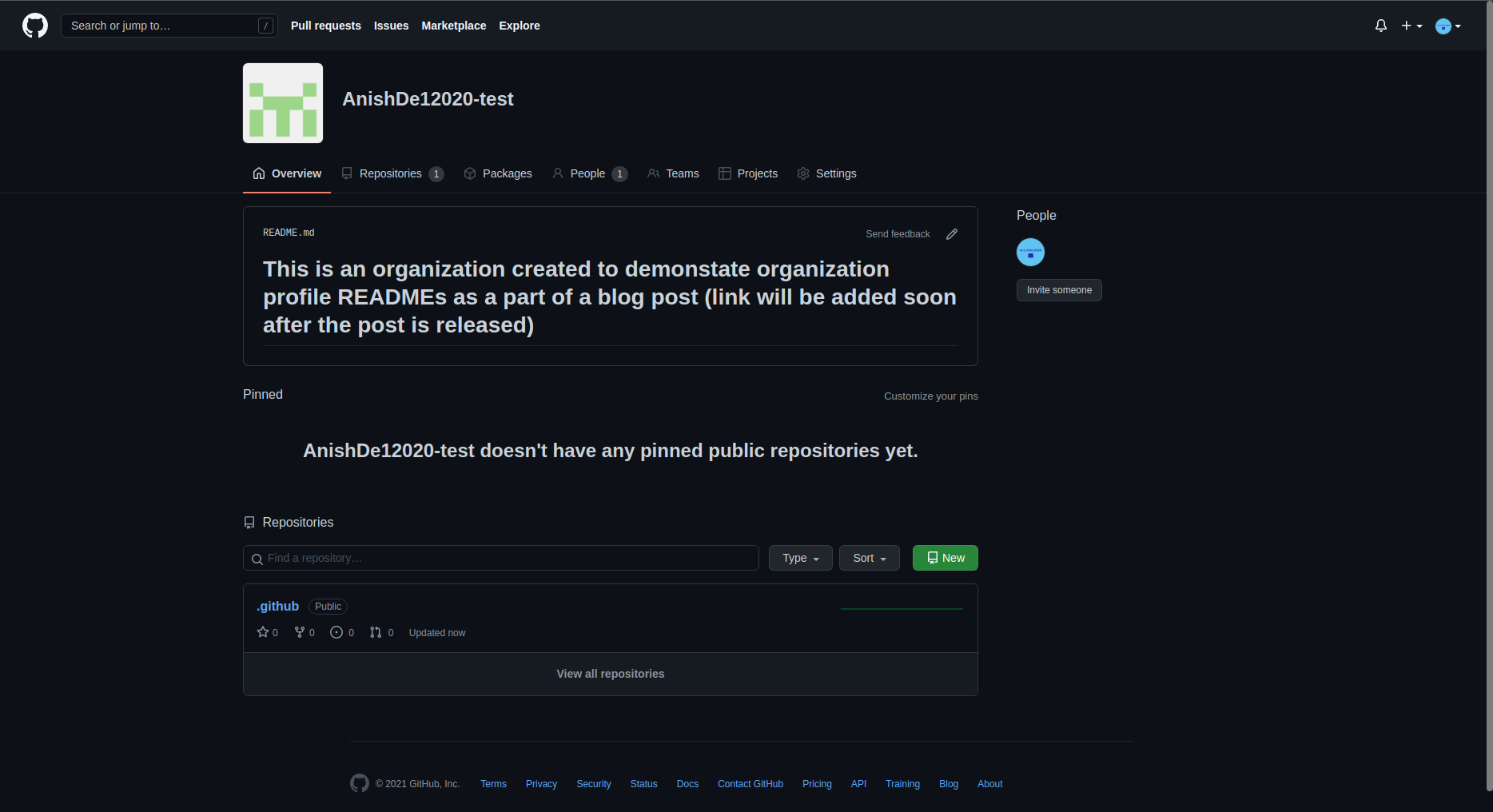Open the Docs footer link
The height and width of the screenshot is (812, 1493).
[x=687, y=784]
